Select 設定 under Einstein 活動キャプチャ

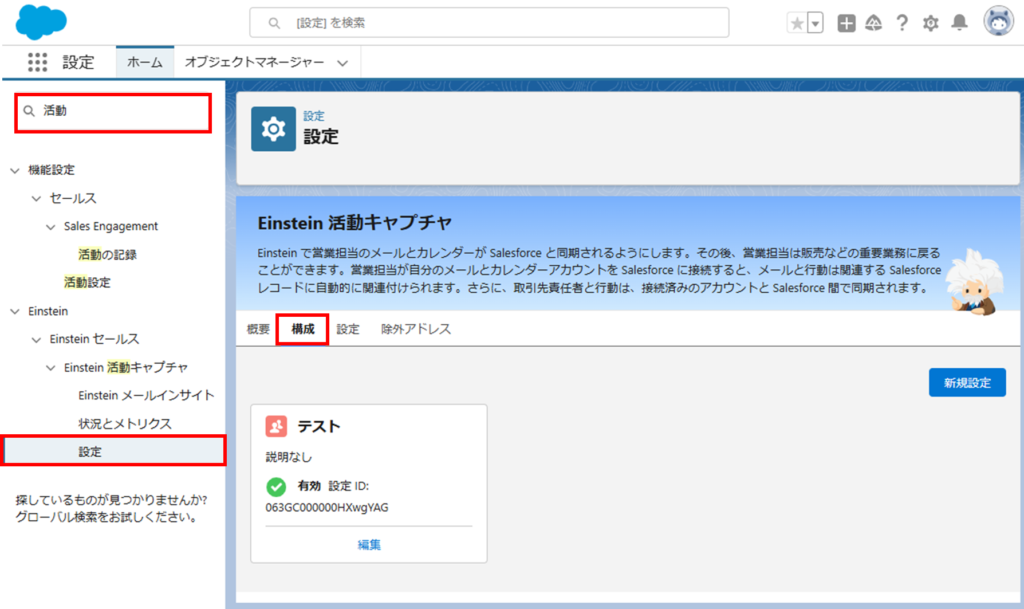click(114, 451)
